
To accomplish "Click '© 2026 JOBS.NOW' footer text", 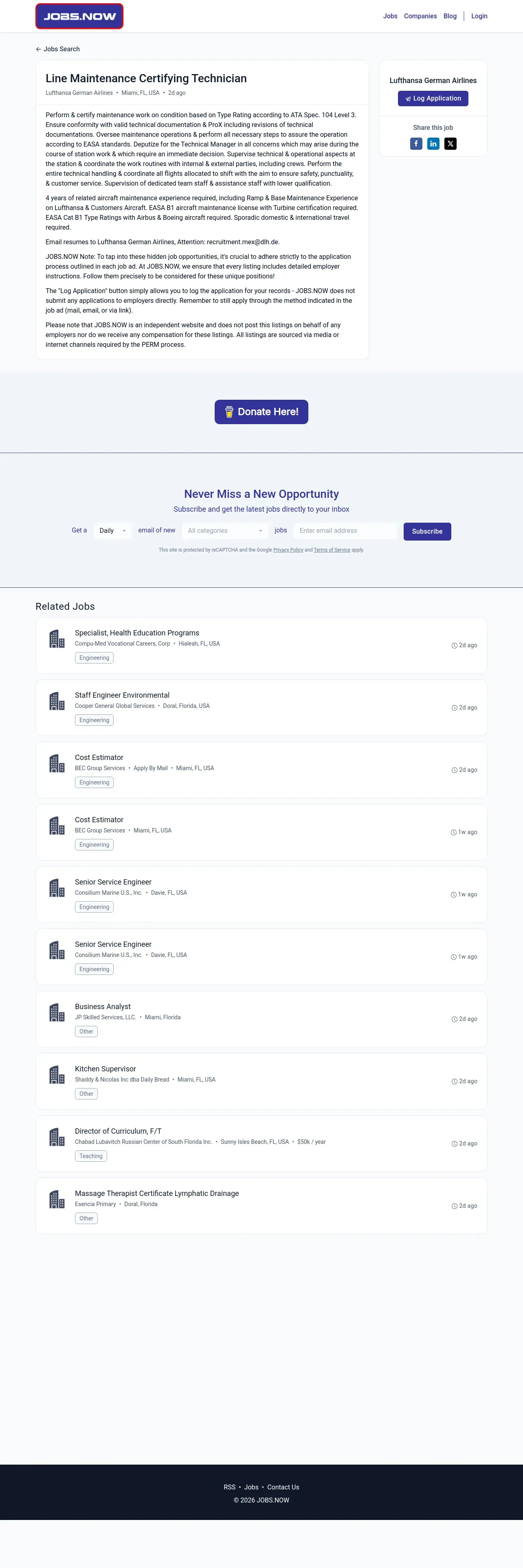I will point(261,1500).
